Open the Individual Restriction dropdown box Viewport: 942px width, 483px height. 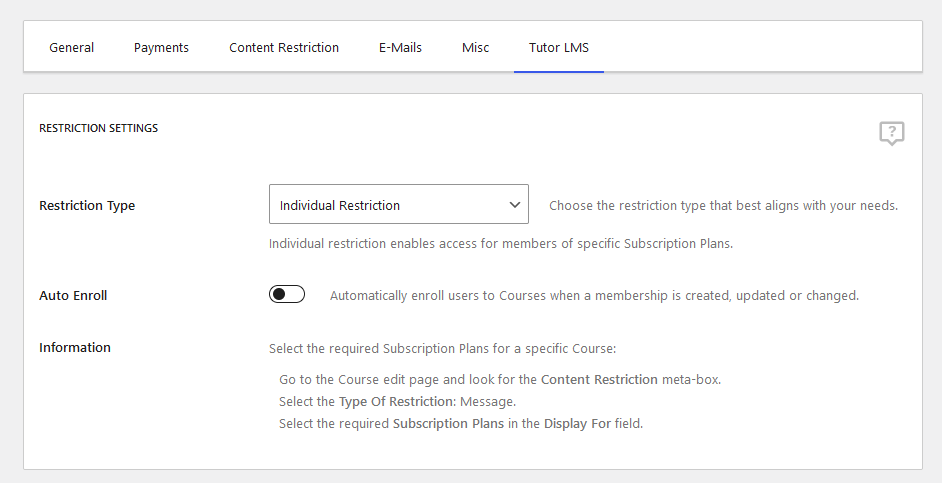(x=399, y=204)
